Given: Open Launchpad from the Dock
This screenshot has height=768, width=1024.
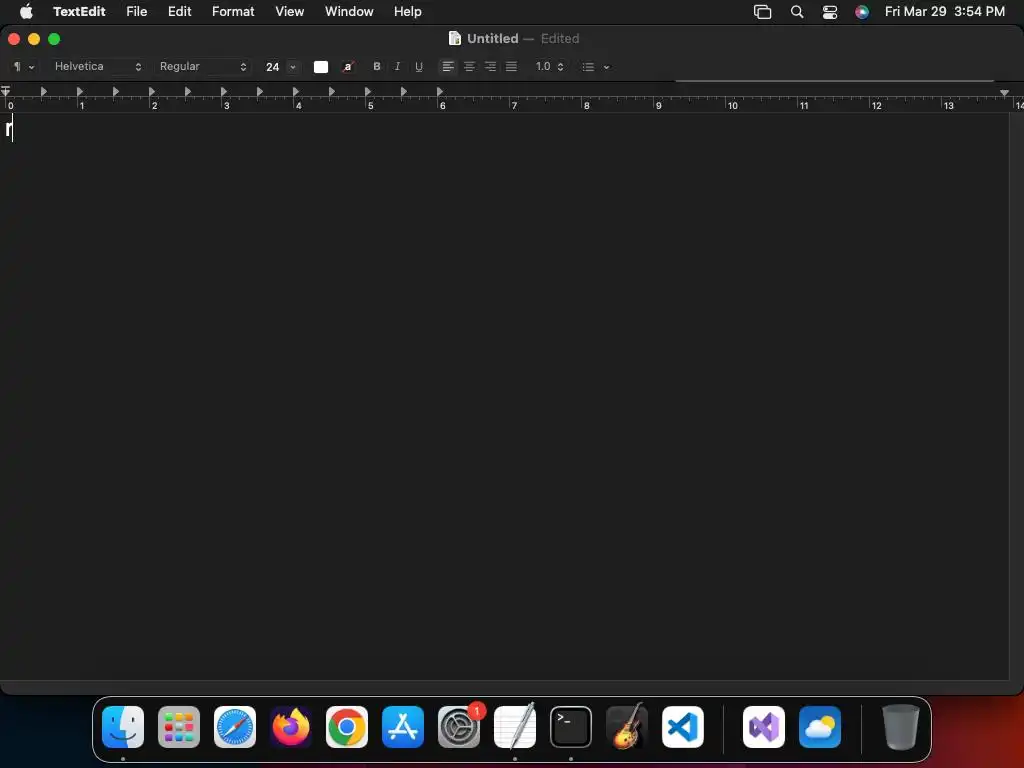Looking at the screenshot, I should [179, 727].
